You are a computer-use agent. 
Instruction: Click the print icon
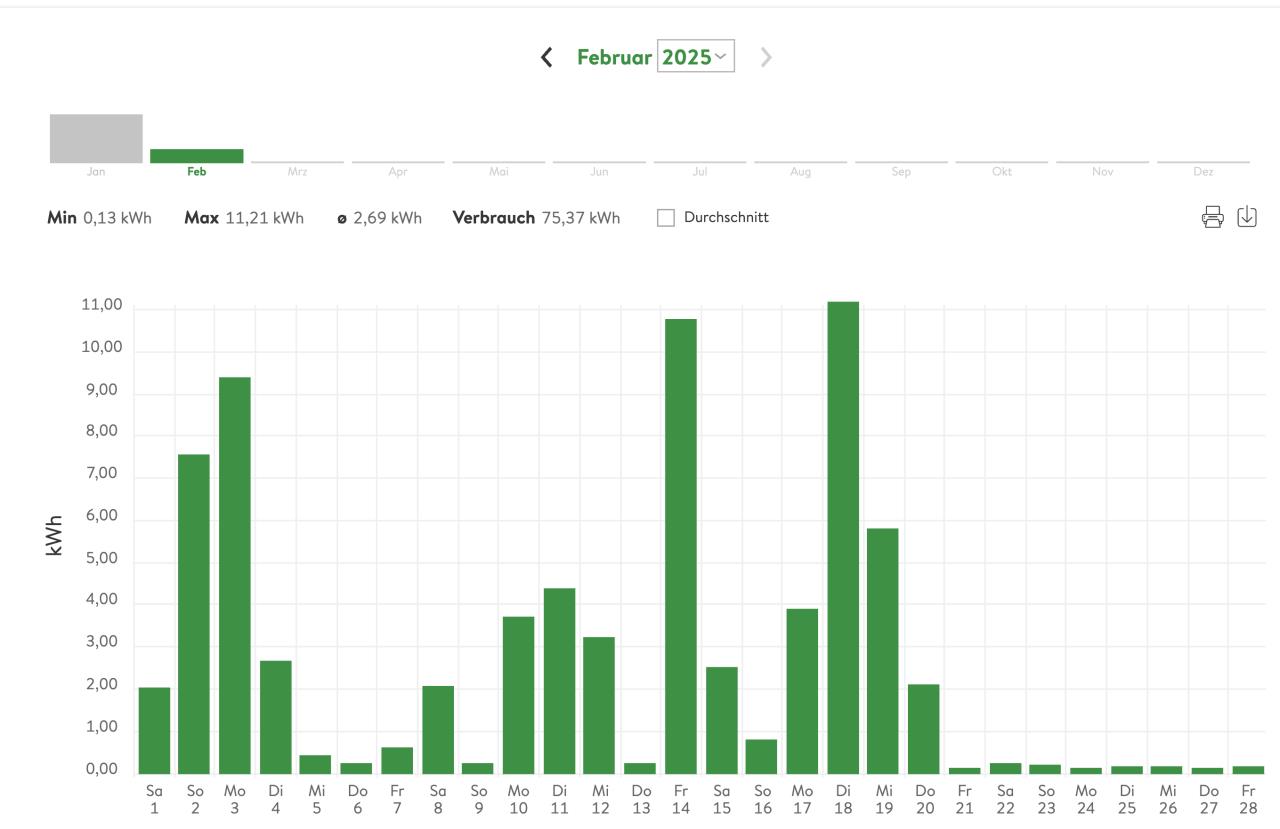[x=1212, y=217]
